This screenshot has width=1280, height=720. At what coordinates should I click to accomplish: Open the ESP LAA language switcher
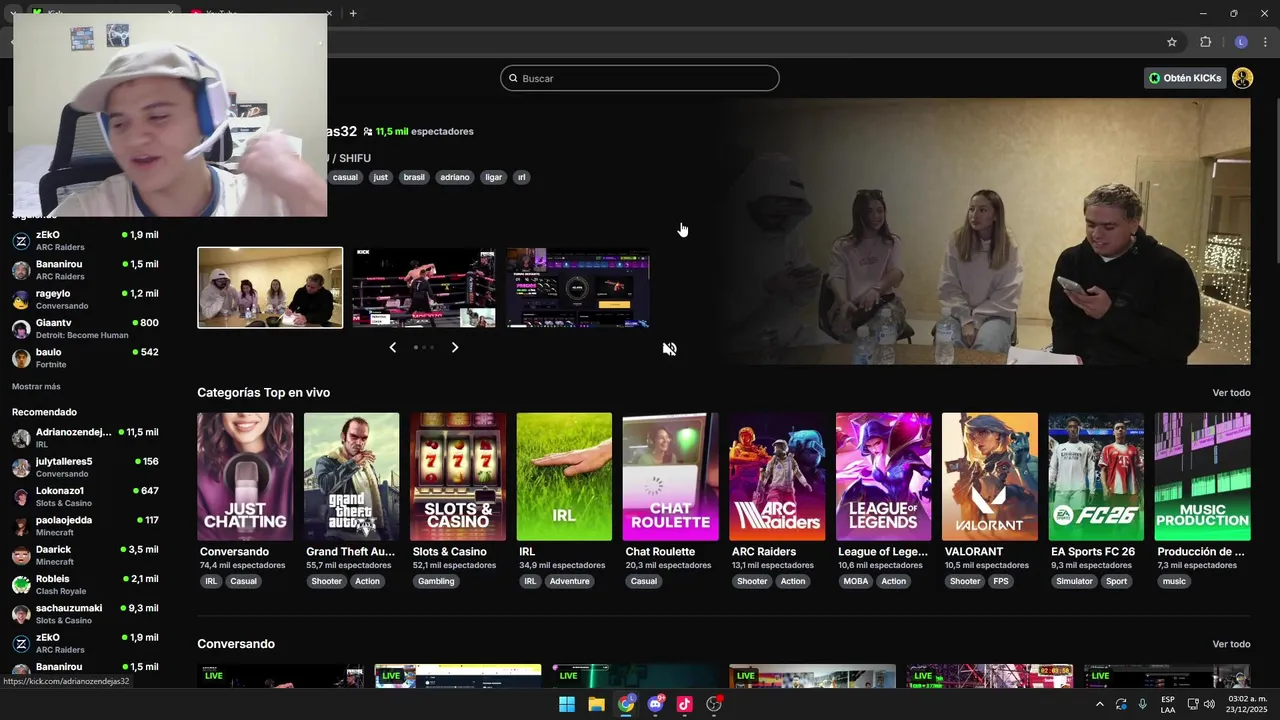[1168, 704]
